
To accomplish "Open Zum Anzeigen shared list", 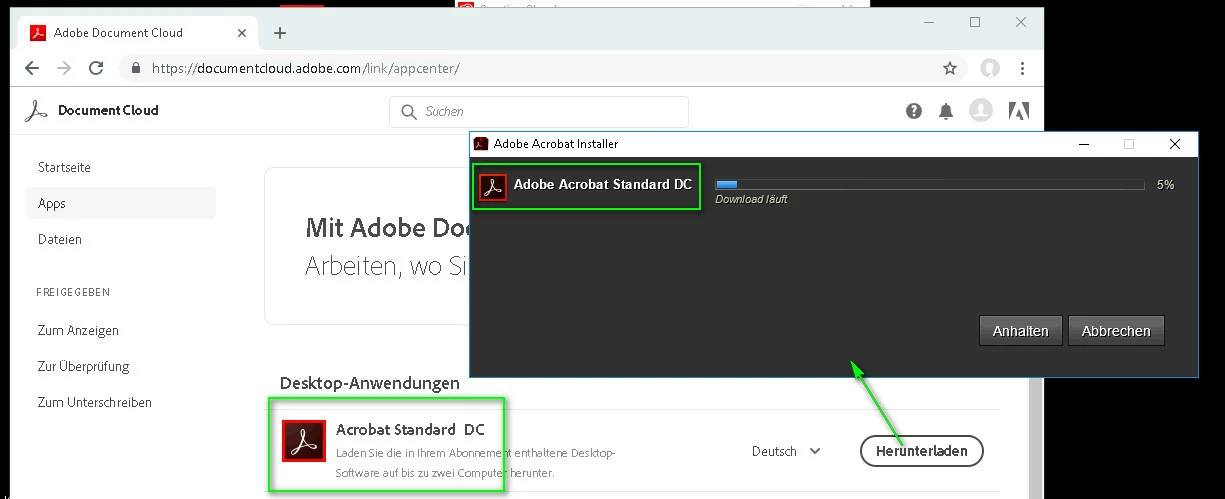I will (x=78, y=330).
